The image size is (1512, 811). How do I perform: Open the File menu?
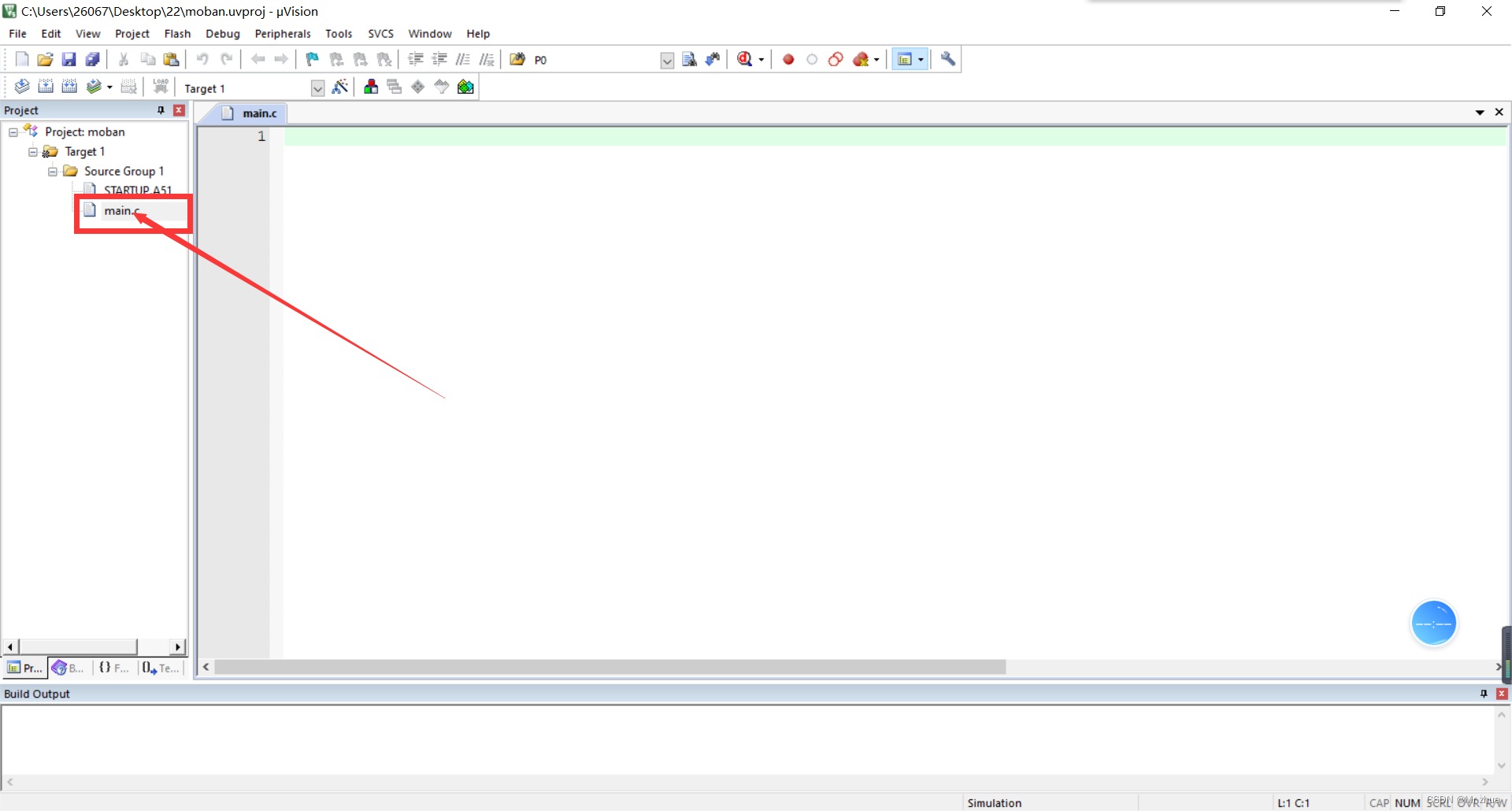pyautogui.click(x=17, y=34)
